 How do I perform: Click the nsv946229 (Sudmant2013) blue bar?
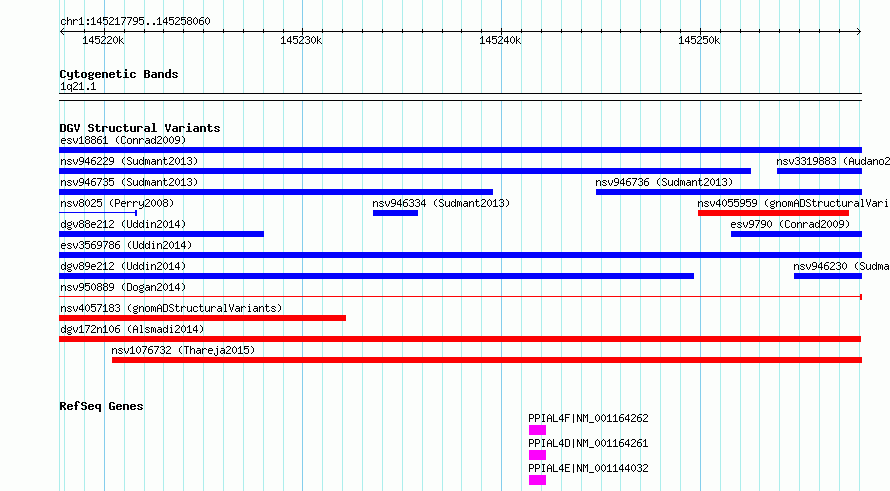(405, 171)
